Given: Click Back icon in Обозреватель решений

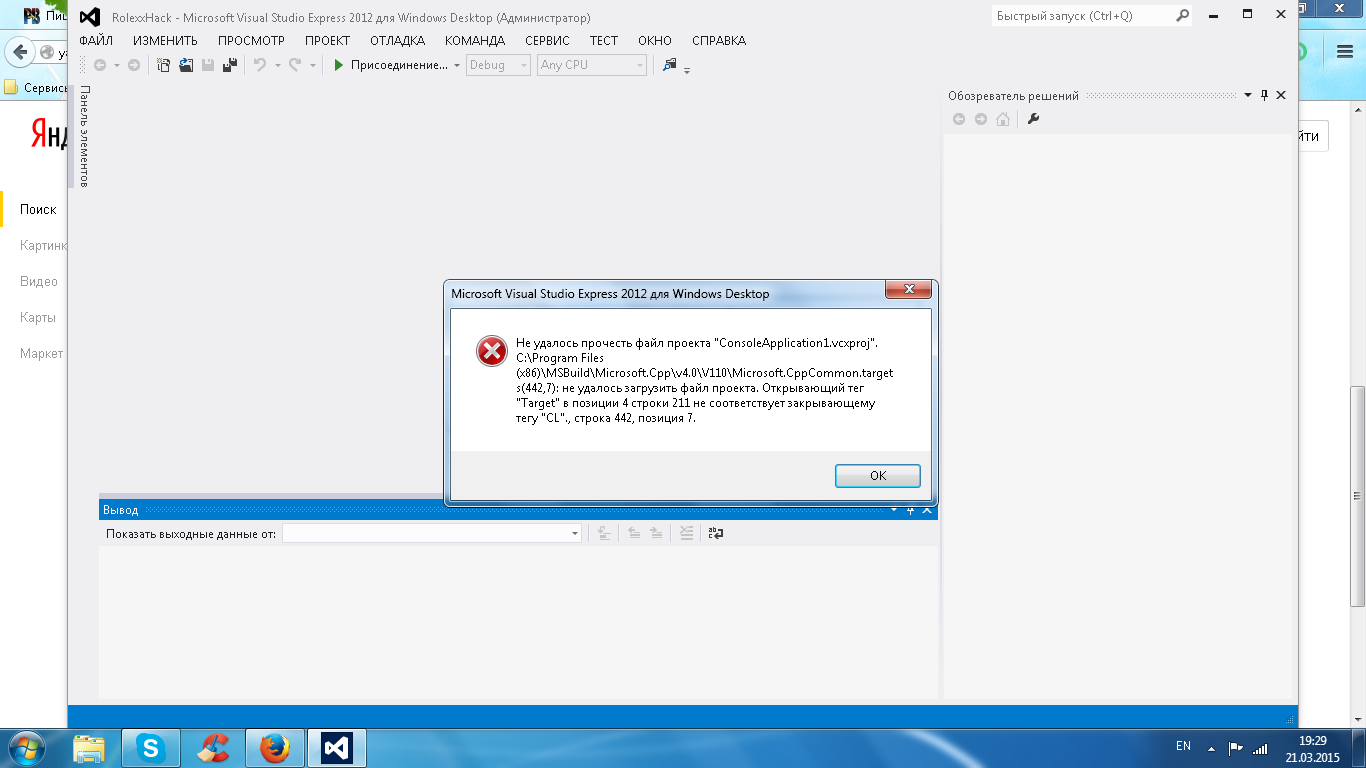Looking at the screenshot, I should [x=959, y=119].
